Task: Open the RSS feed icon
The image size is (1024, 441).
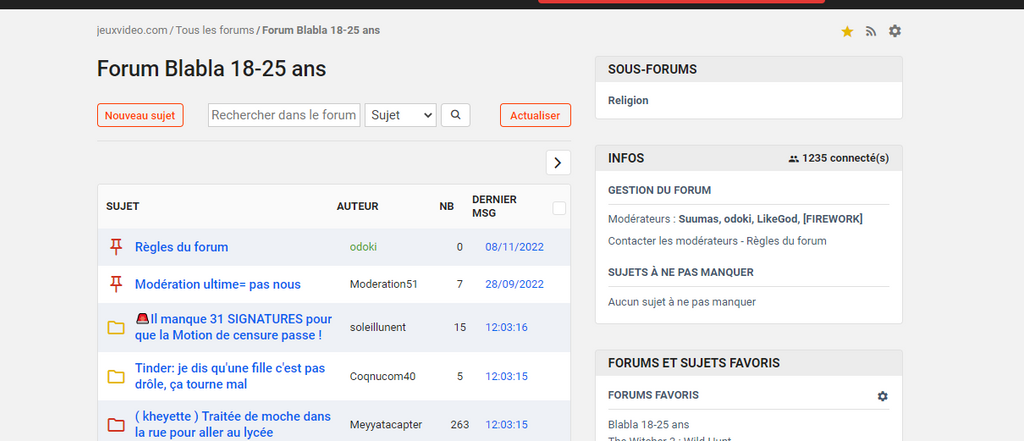Action: coord(871,32)
